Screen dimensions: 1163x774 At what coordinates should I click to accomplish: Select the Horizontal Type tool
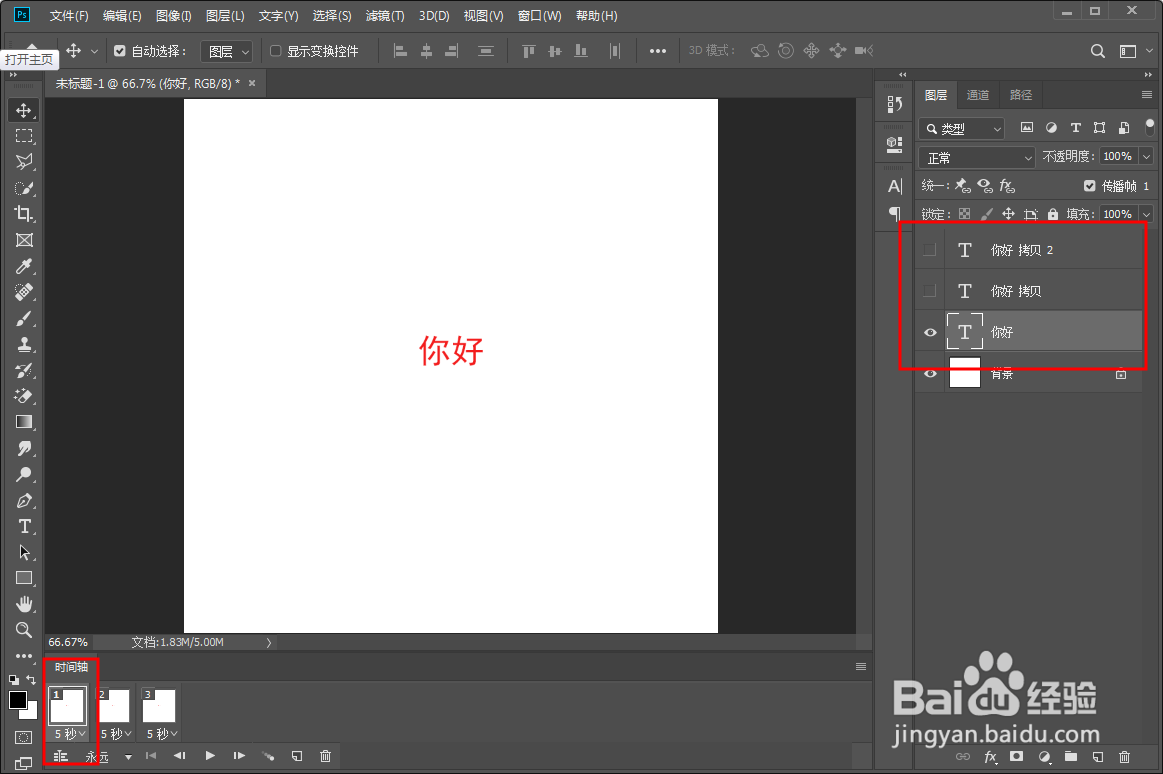click(24, 526)
